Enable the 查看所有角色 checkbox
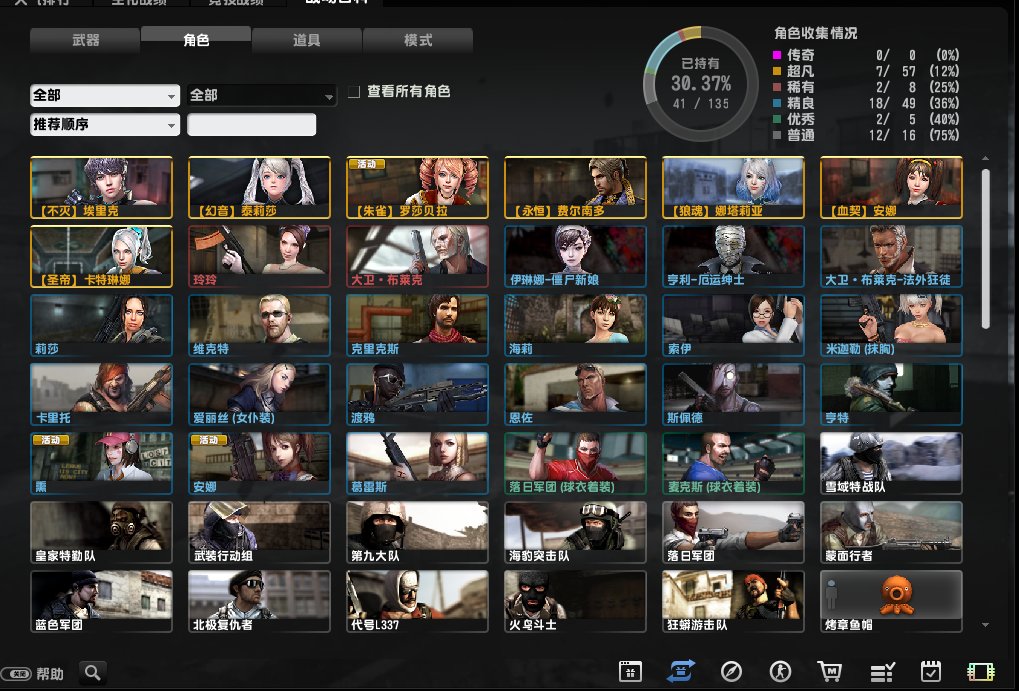 tap(354, 92)
